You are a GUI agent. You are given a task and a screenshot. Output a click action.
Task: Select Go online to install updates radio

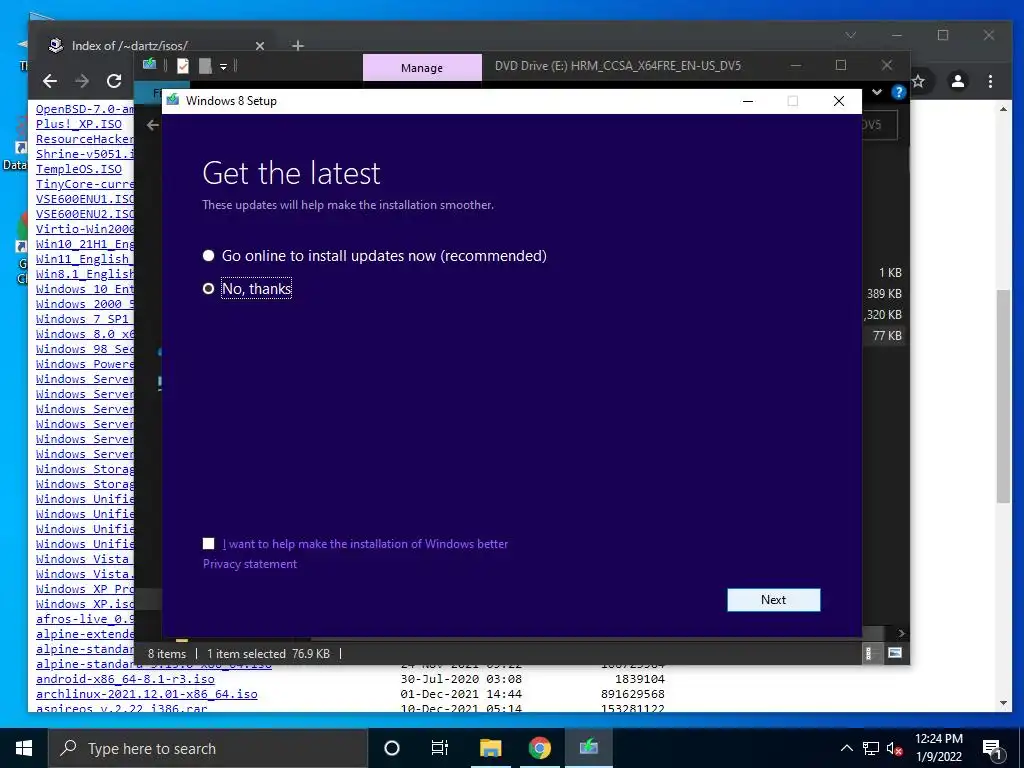point(208,255)
